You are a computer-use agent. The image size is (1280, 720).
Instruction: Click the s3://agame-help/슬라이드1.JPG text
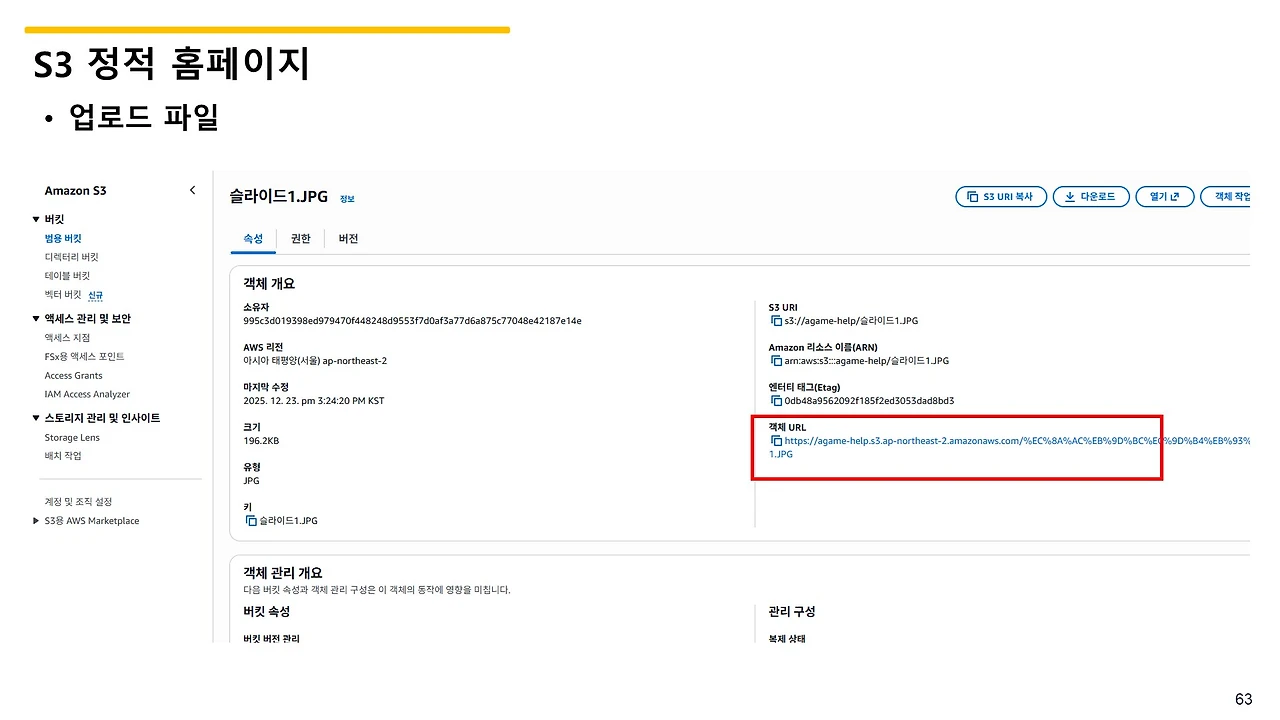pyautogui.click(x=851, y=321)
